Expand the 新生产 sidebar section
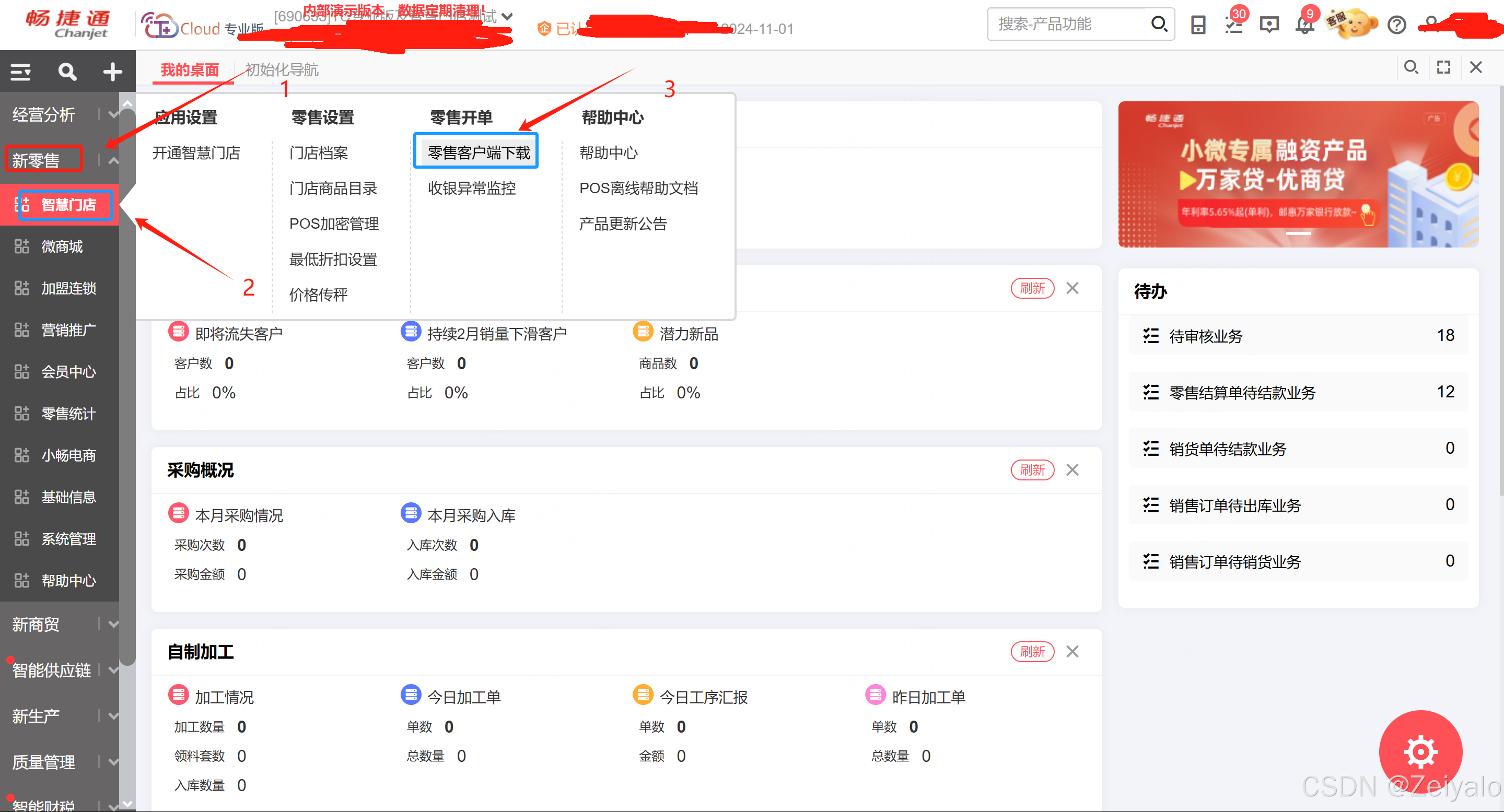This screenshot has width=1504, height=812. click(x=113, y=716)
